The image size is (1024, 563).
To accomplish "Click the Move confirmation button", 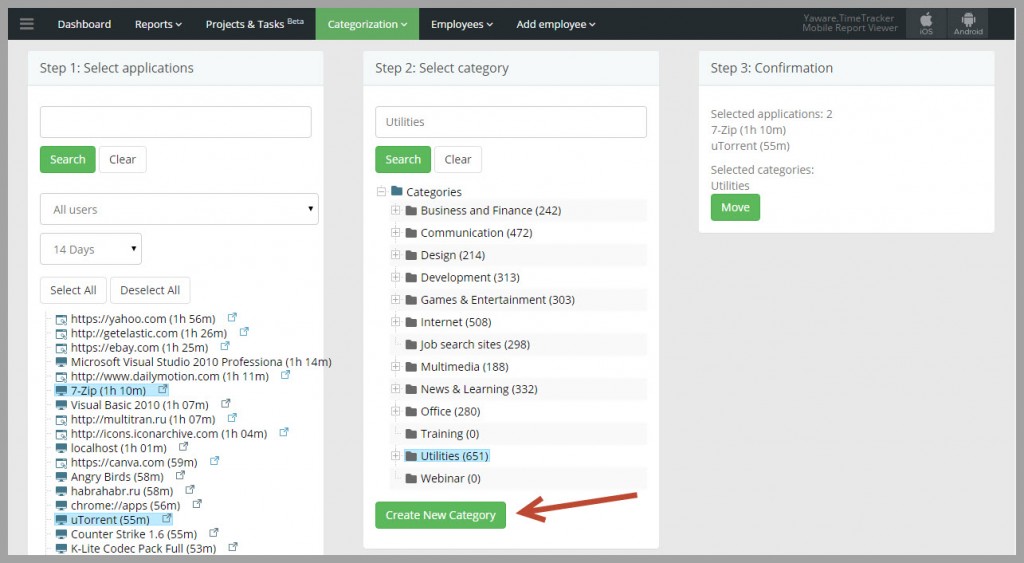I will click(x=735, y=207).
